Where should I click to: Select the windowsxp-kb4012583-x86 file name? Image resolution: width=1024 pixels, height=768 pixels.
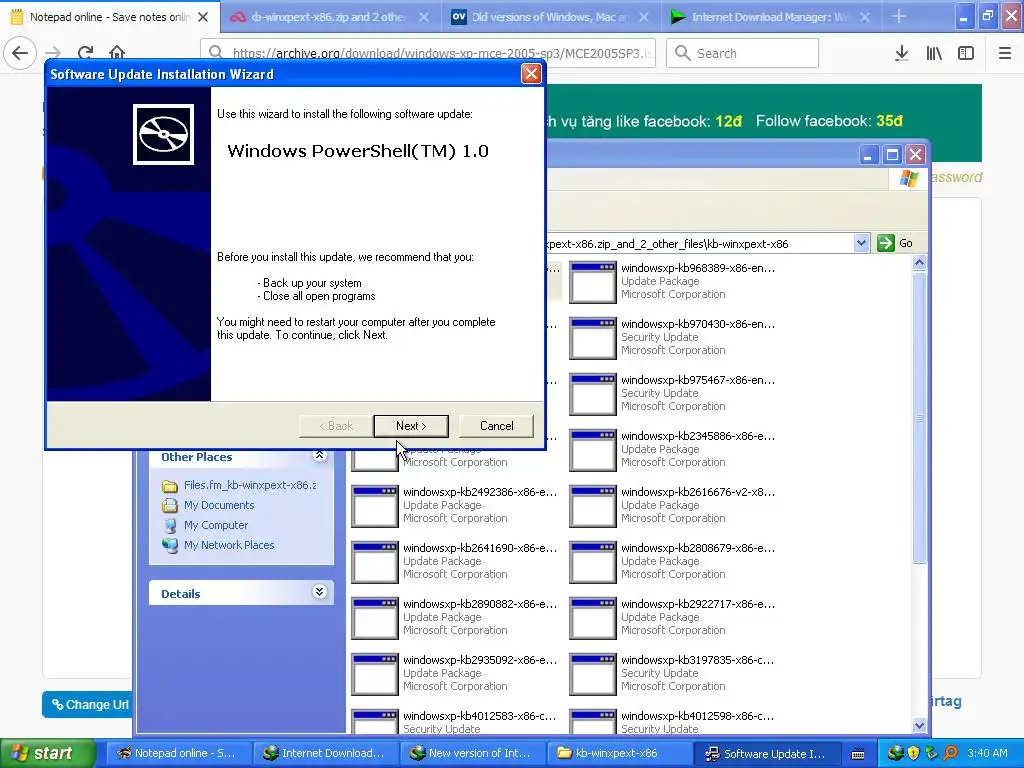coord(479,716)
